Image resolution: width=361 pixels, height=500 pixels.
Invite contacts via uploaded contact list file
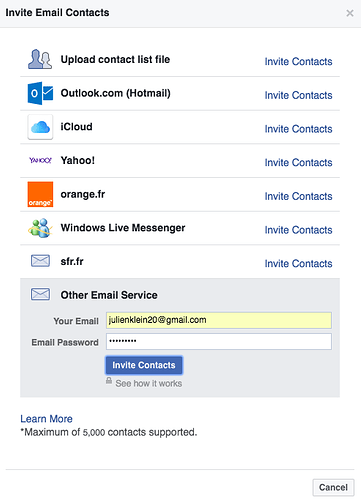point(298,62)
